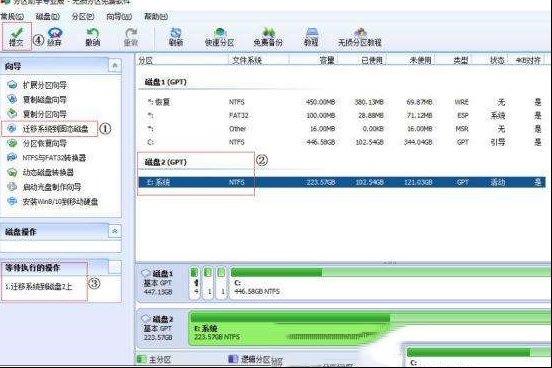Collapse the 向导 wizard panel
Screen dimensions: 552x368
114,66
